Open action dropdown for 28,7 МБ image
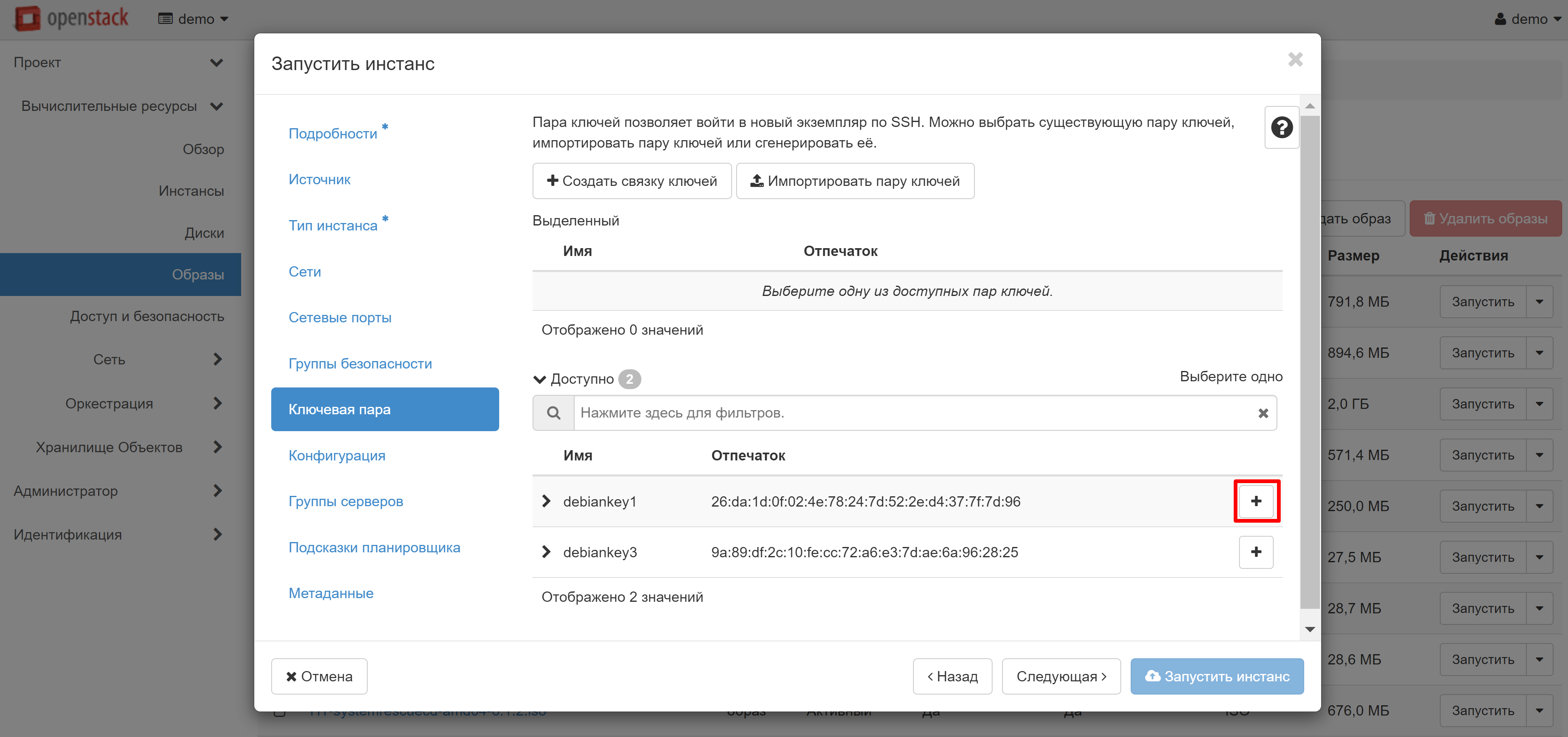Viewport: 1568px width, 737px height. pyautogui.click(x=1539, y=608)
